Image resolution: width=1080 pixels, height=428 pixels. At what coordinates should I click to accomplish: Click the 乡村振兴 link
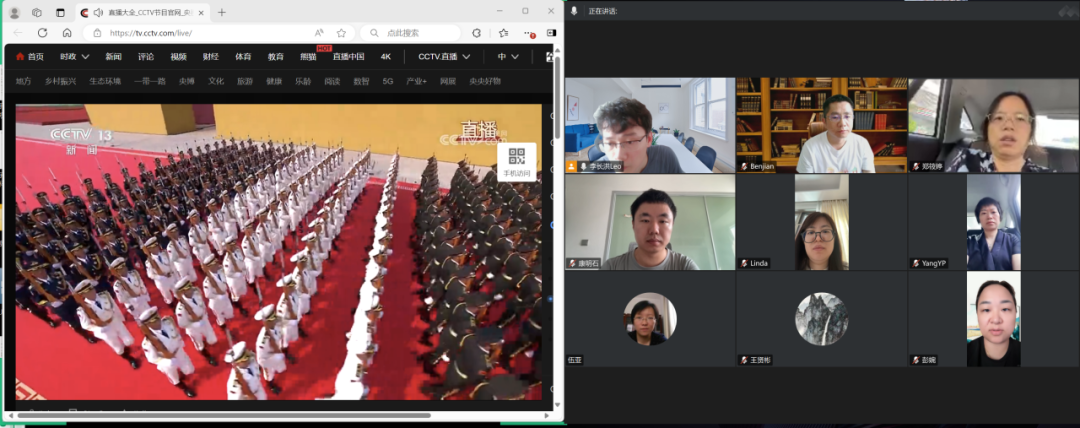click(x=61, y=81)
